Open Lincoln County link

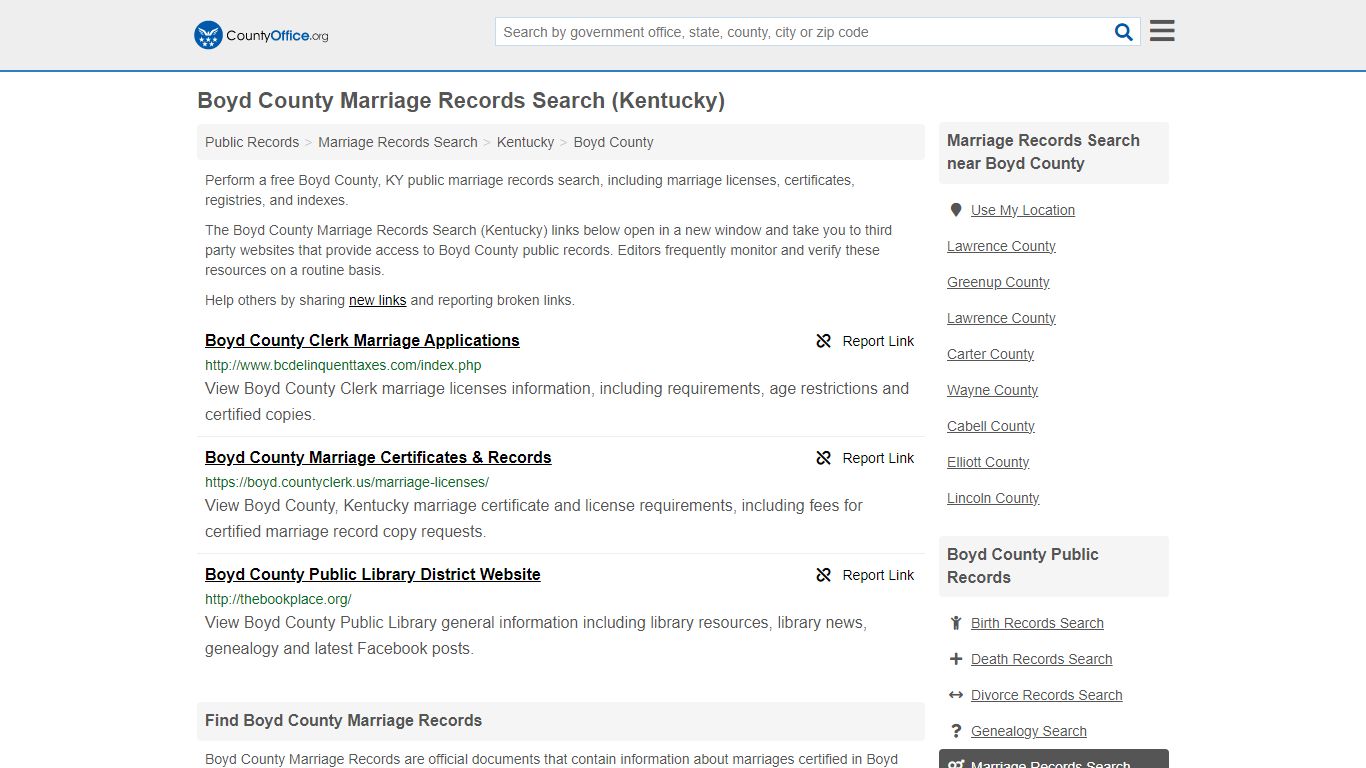pos(993,498)
